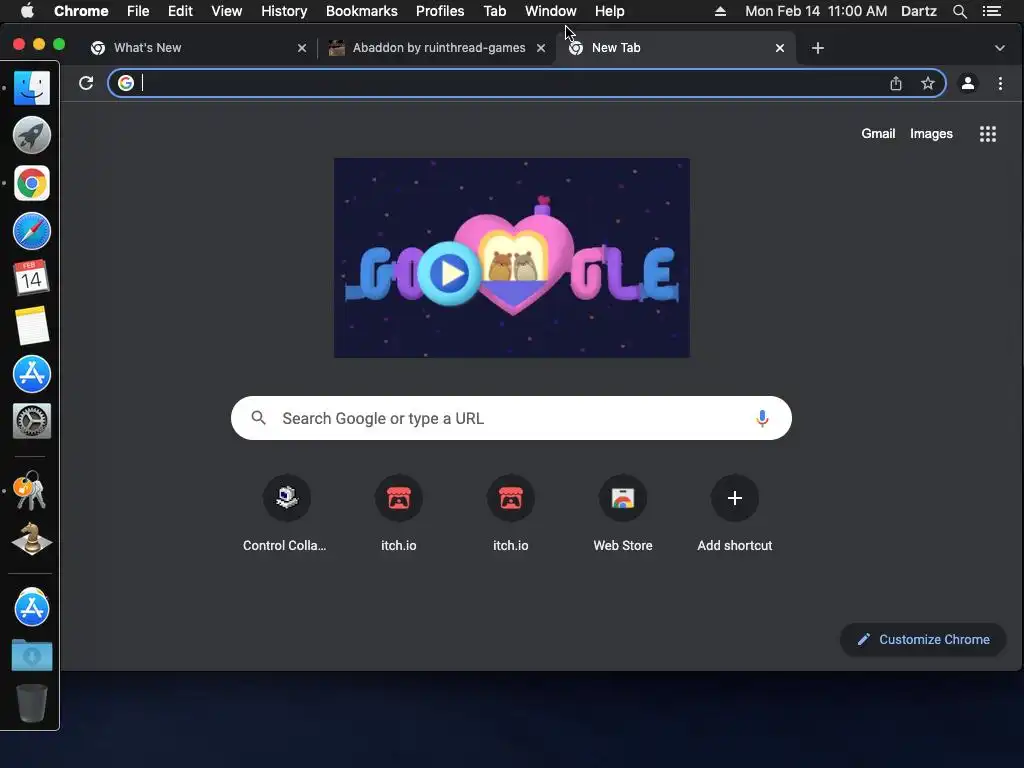
Task: Open the Images link
Action: 931,134
